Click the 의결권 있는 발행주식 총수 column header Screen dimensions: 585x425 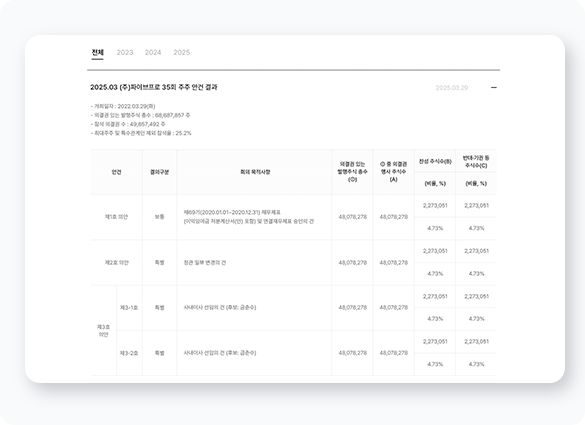[x=352, y=172]
